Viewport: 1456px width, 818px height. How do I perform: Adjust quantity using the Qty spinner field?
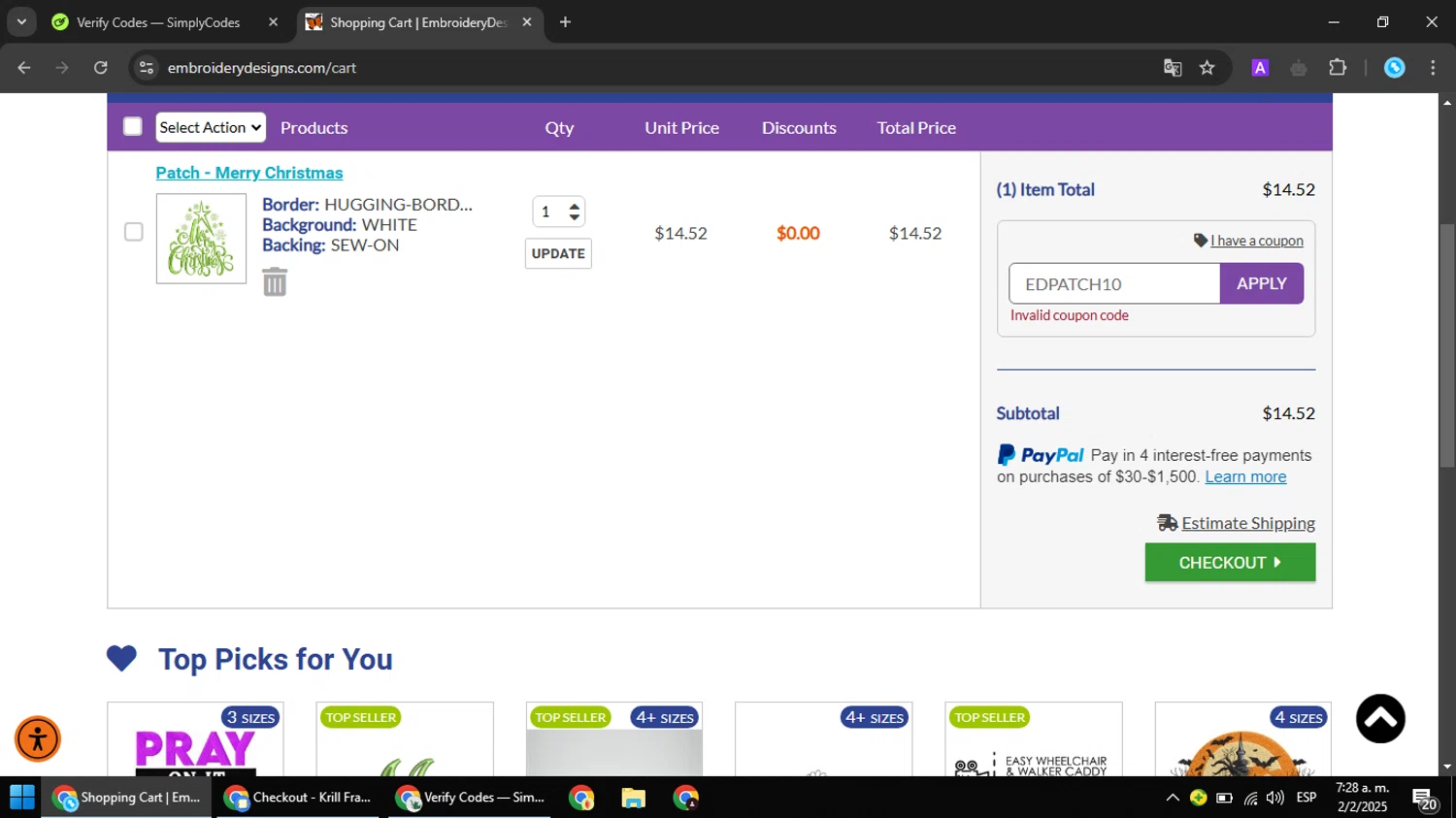[558, 212]
